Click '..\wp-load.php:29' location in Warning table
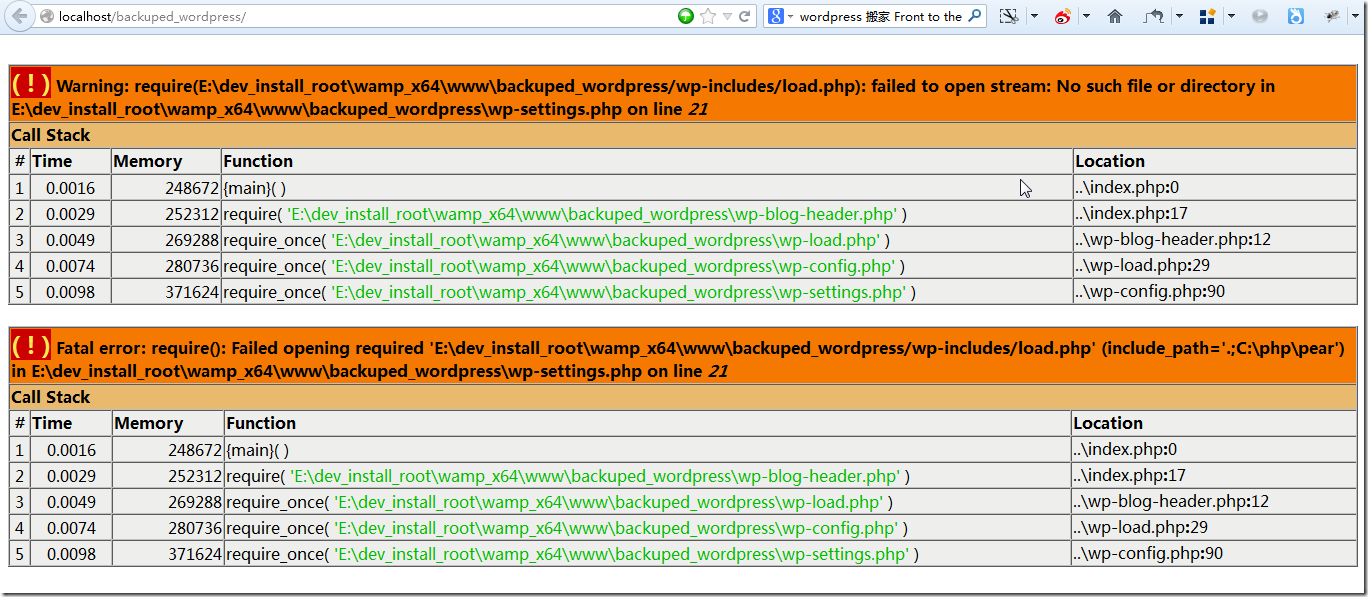 coord(1142,266)
